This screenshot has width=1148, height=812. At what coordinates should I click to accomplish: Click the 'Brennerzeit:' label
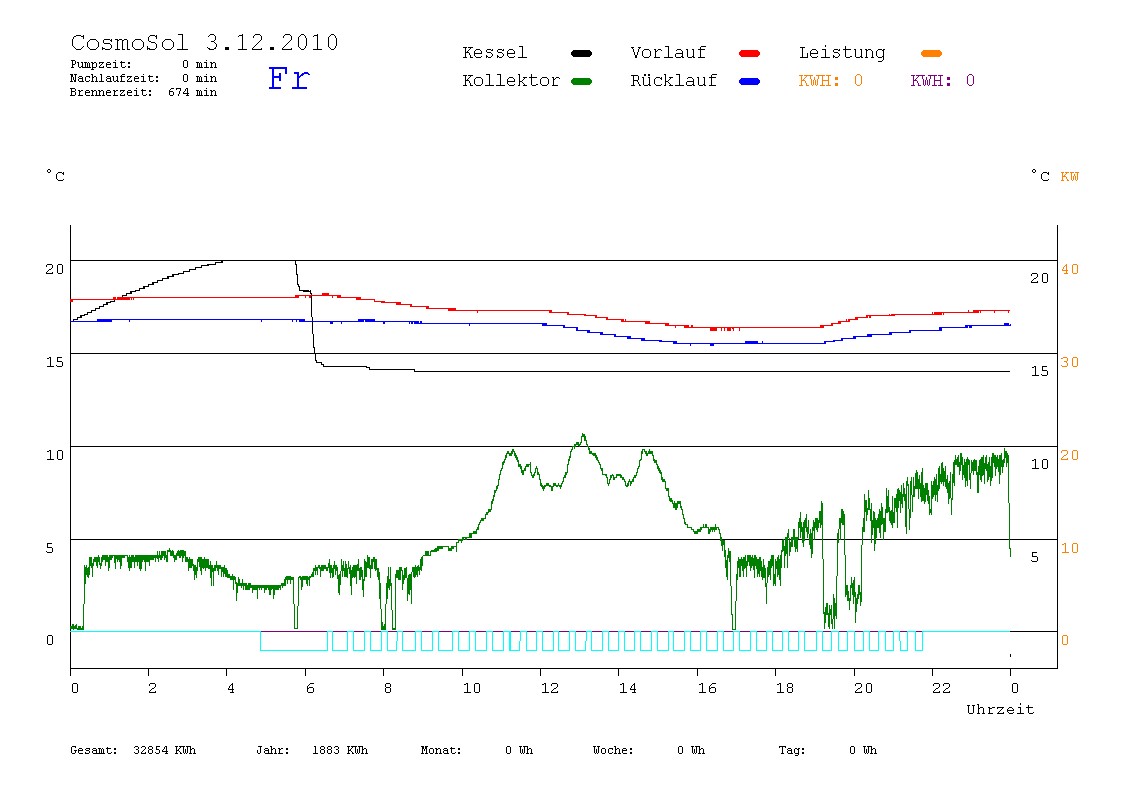pyautogui.click(x=111, y=92)
